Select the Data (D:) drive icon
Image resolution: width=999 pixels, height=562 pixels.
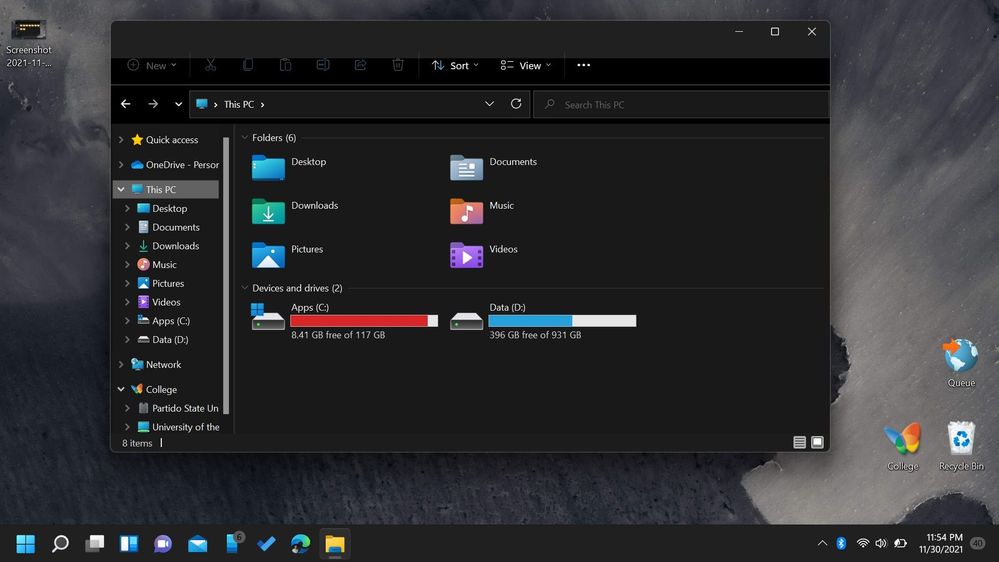pyautogui.click(x=466, y=321)
